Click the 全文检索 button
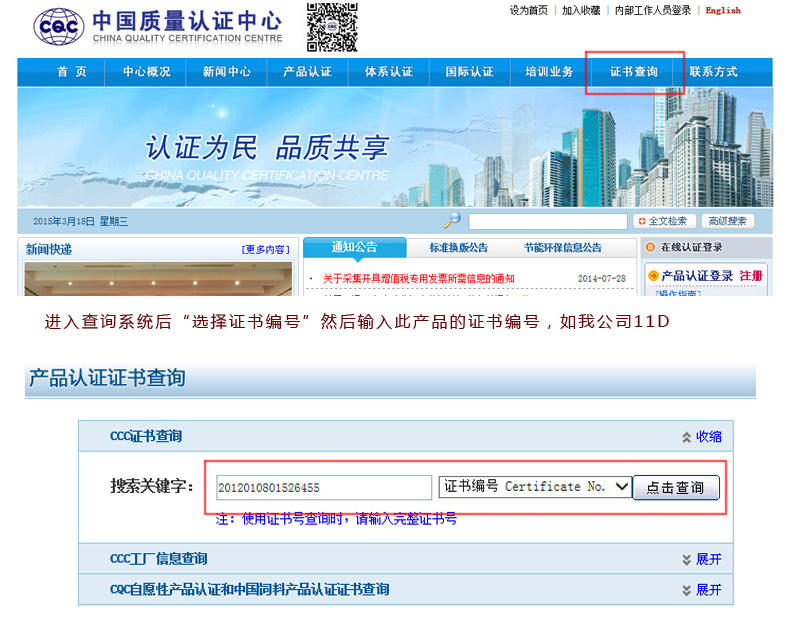 coord(662,221)
